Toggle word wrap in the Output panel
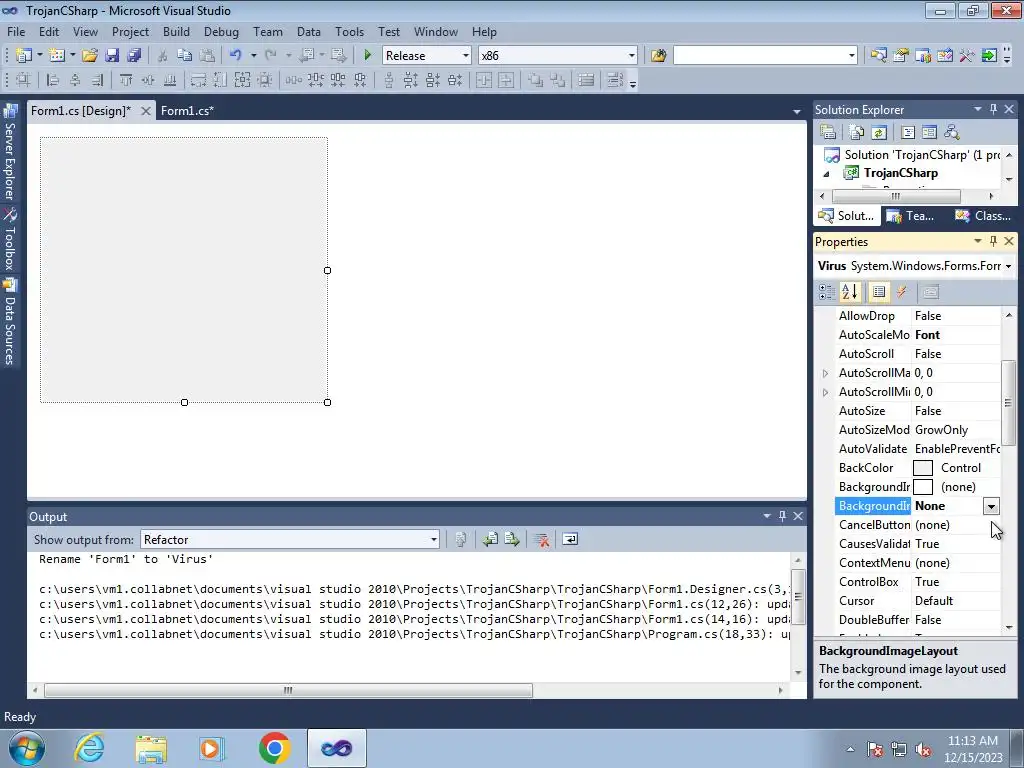This screenshot has height=768, width=1024. pos(570,539)
